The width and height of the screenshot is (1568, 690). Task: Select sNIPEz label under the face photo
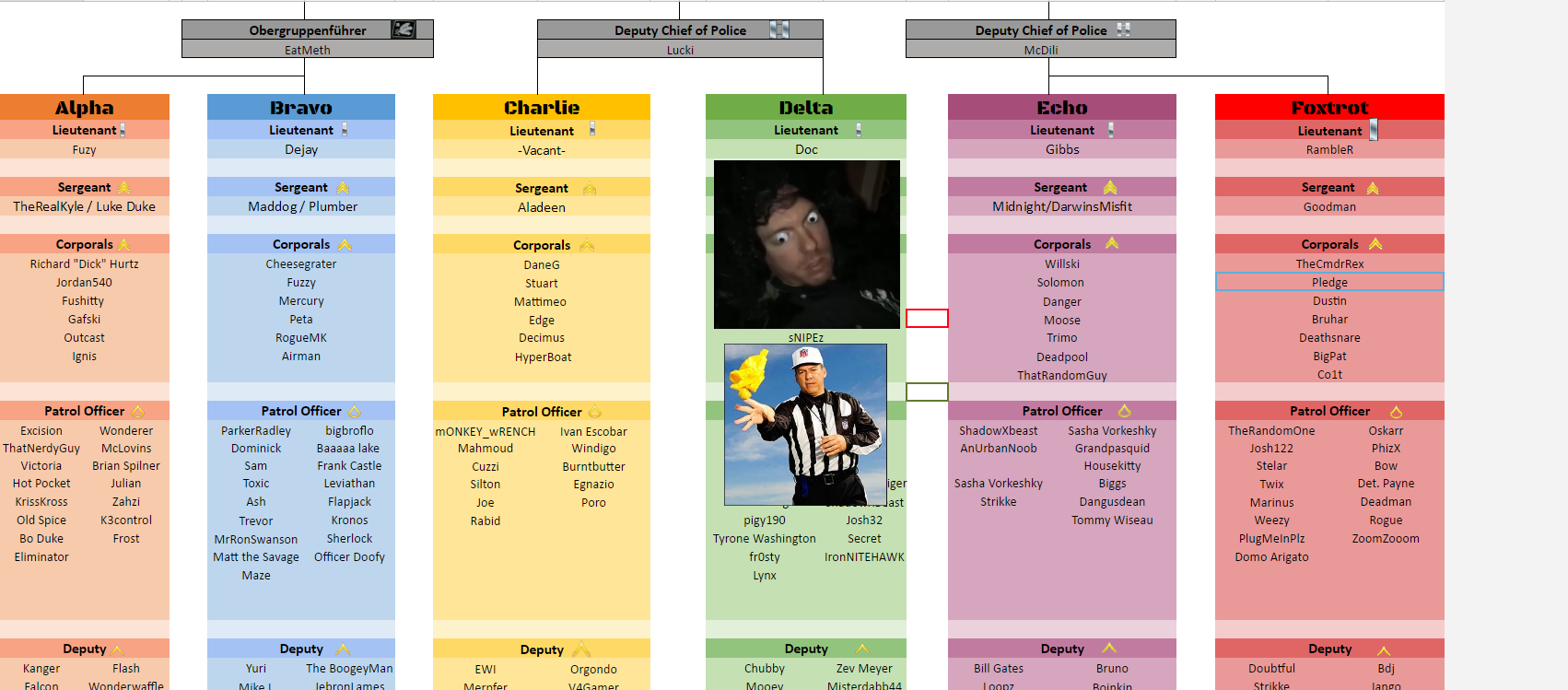(806, 337)
